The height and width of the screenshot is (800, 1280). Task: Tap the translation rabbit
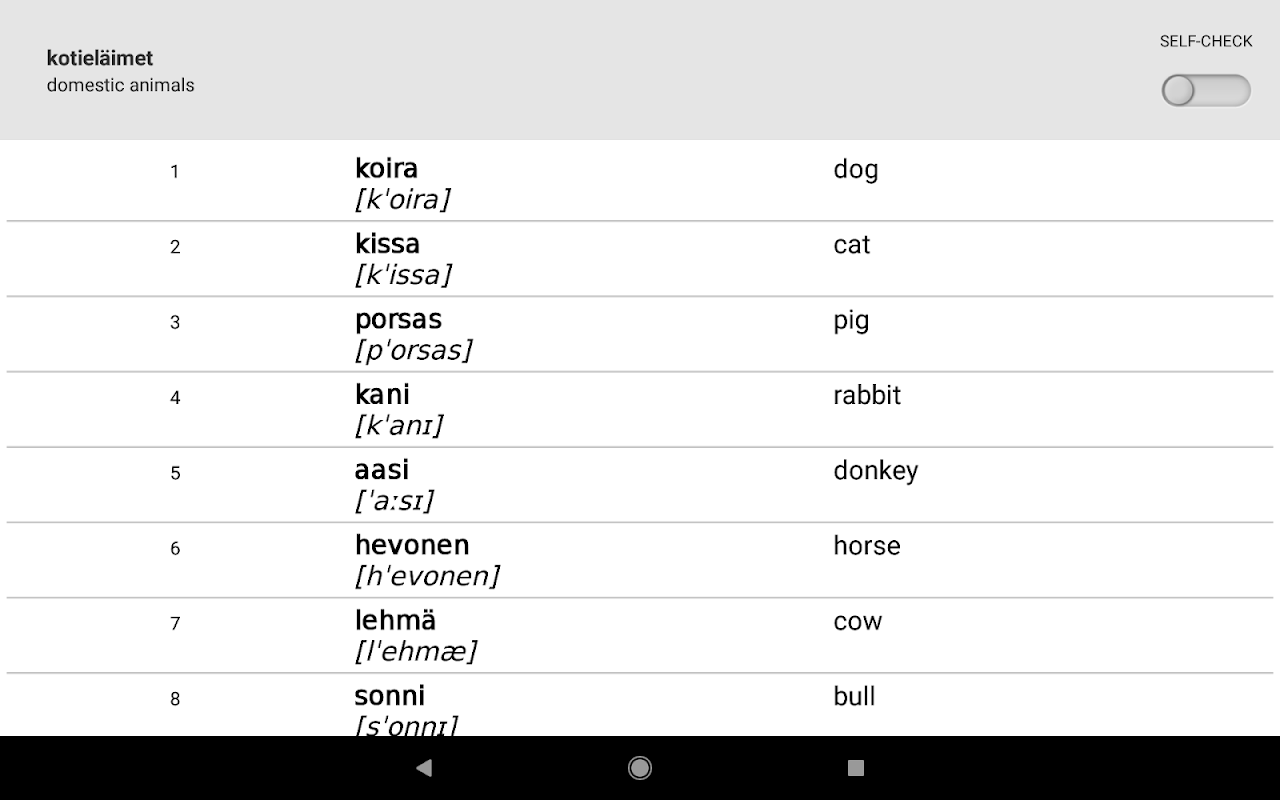pyautogui.click(x=867, y=395)
